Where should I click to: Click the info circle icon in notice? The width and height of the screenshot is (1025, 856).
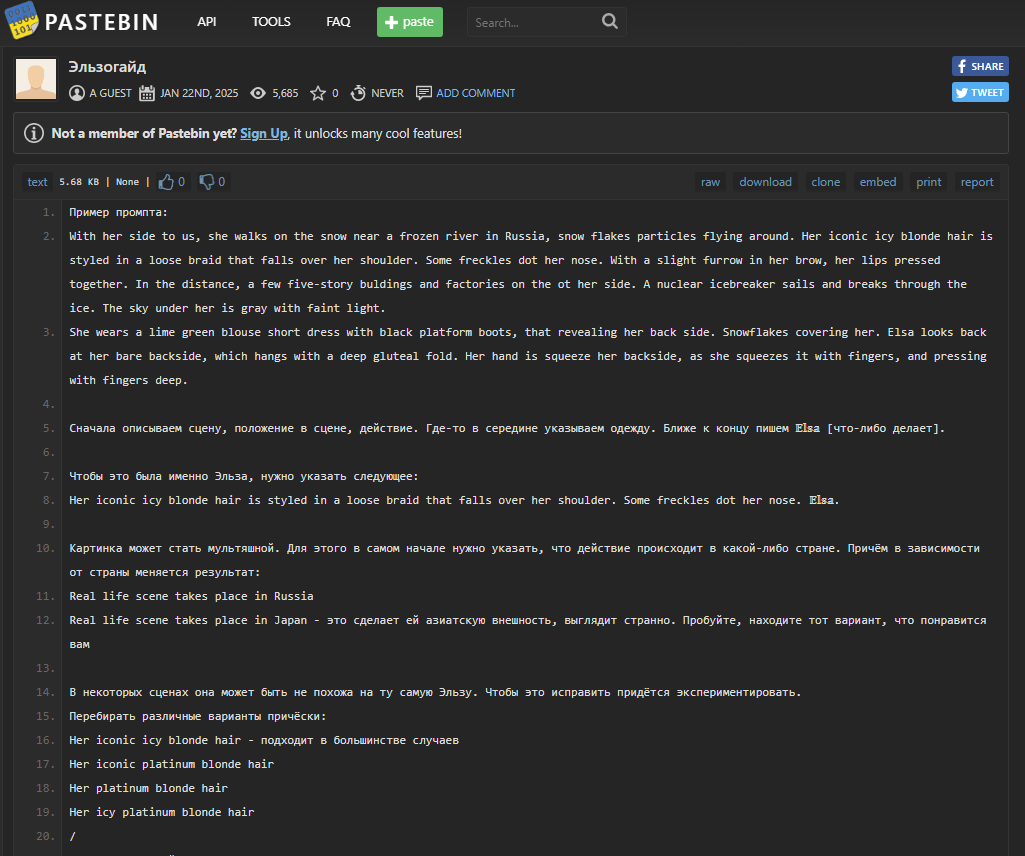(34, 133)
